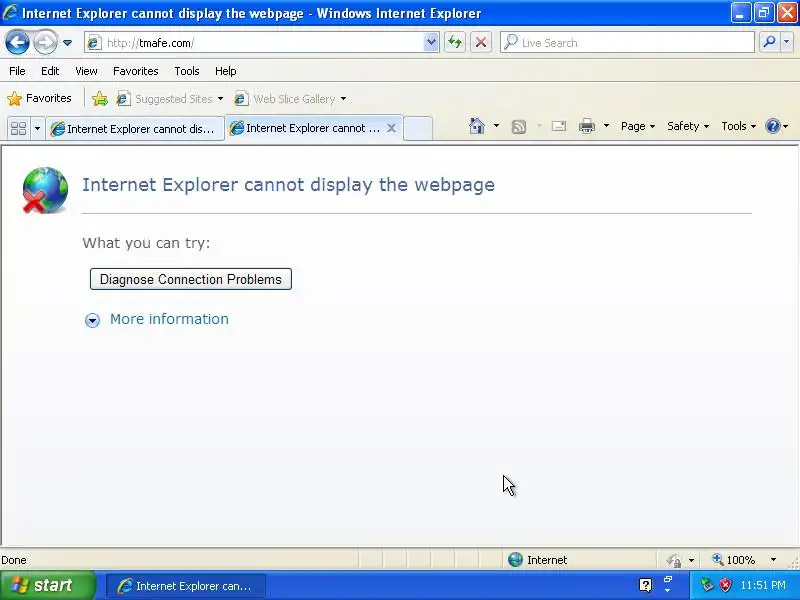
Task: Open the Page command bar menu
Action: click(x=638, y=126)
